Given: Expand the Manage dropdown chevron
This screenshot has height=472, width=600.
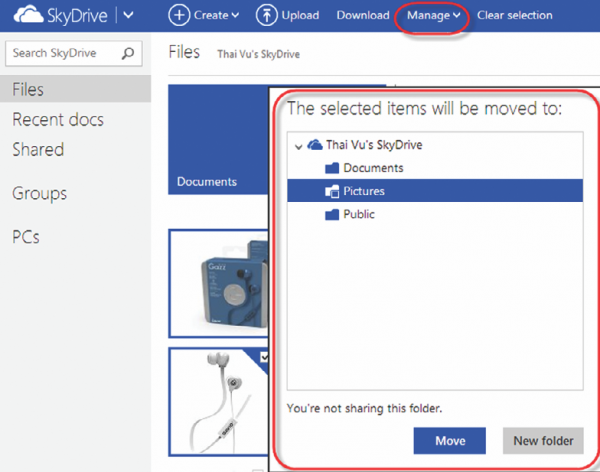Looking at the screenshot, I should tap(456, 15).
